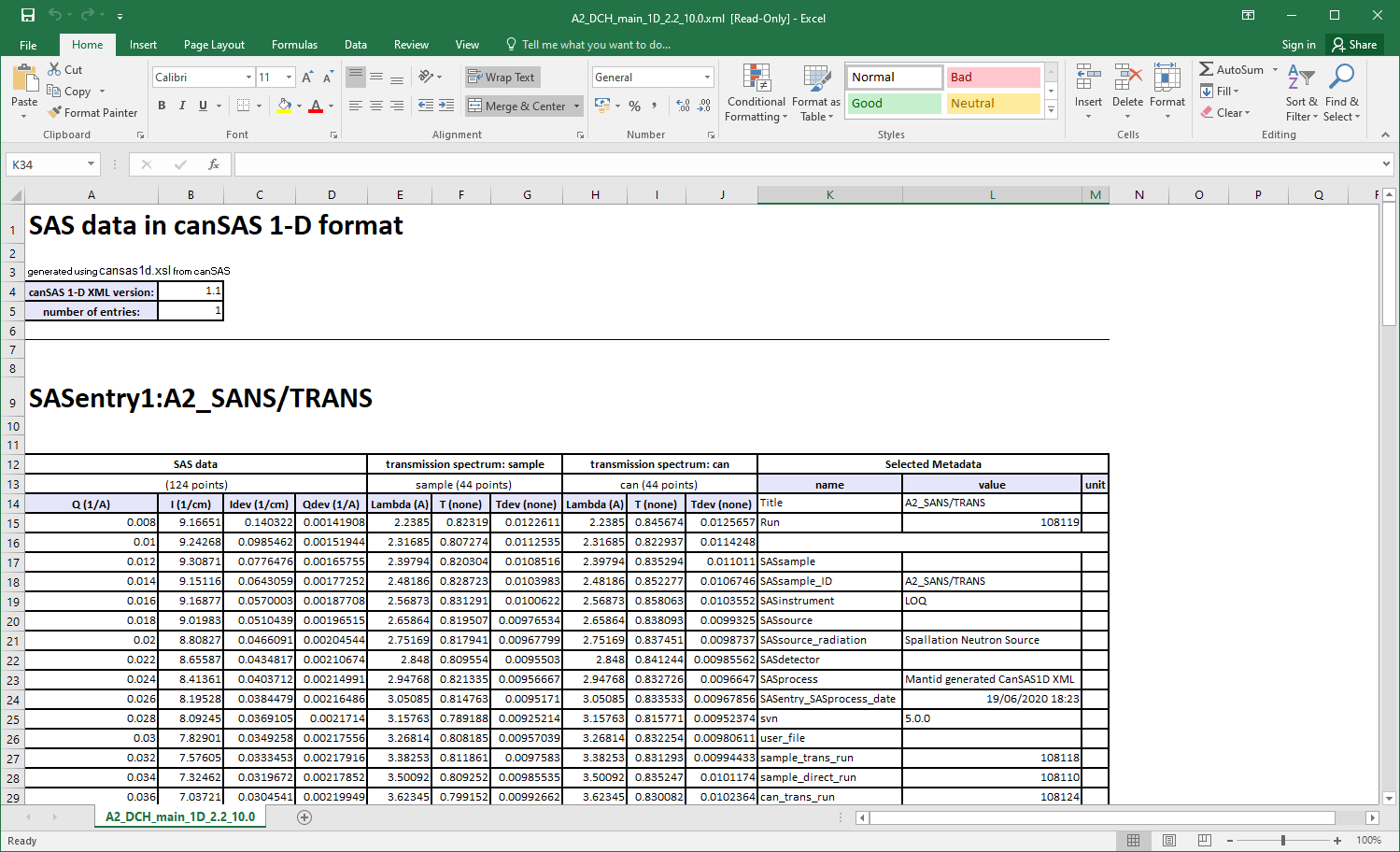Click the Format Painter brush icon
Screen dimensions: 1400x852
pos(54,112)
